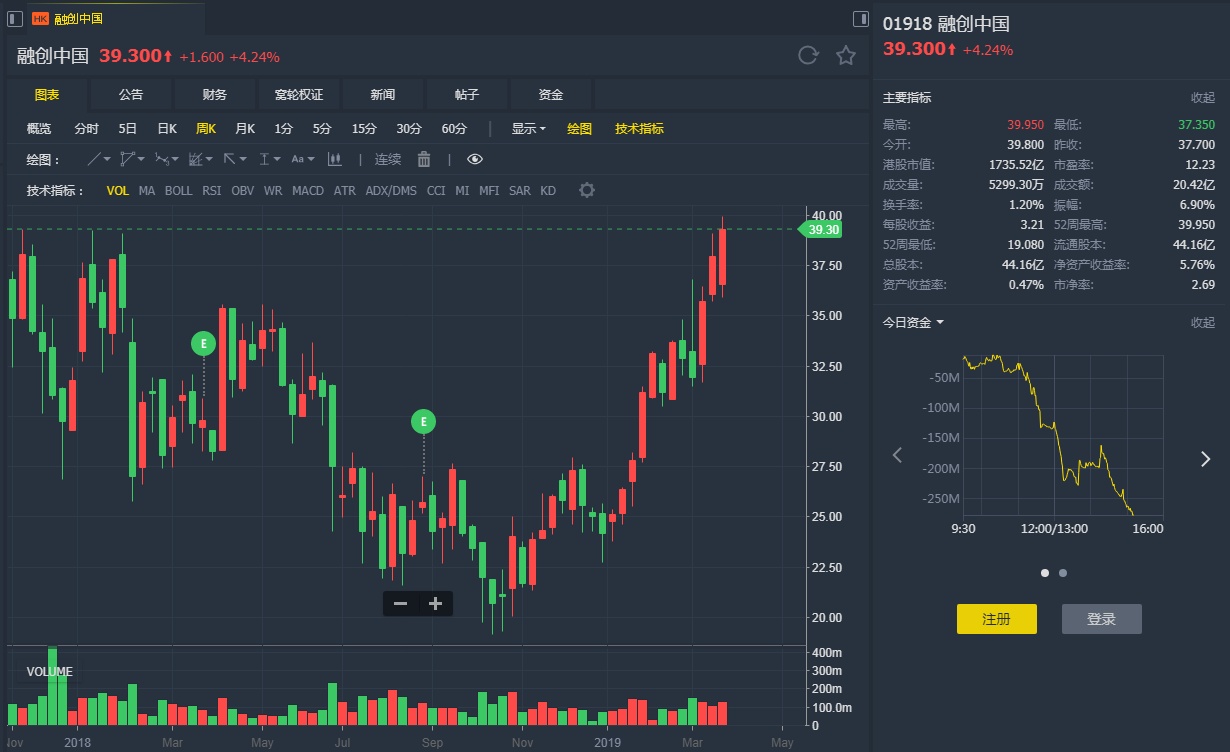The height and width of the screenshot is (752, 1230).
Task: Delete drawings with the trash icon
Action: coord(424,159)
